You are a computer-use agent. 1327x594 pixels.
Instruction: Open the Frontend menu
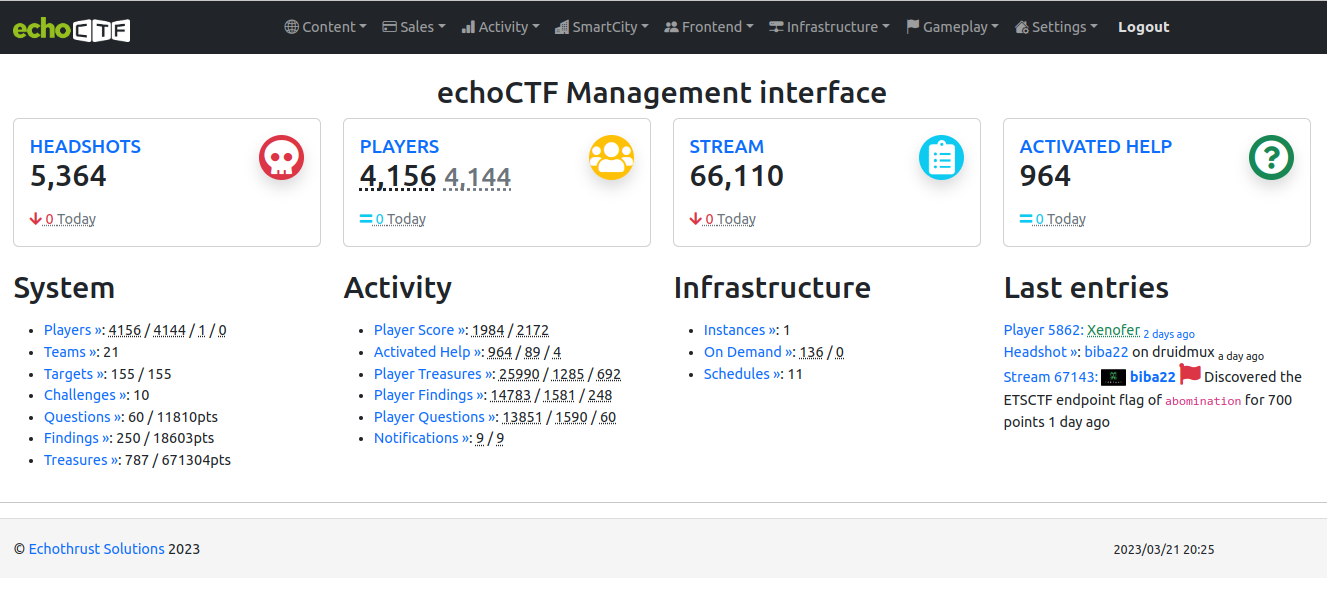click(709, 27)
